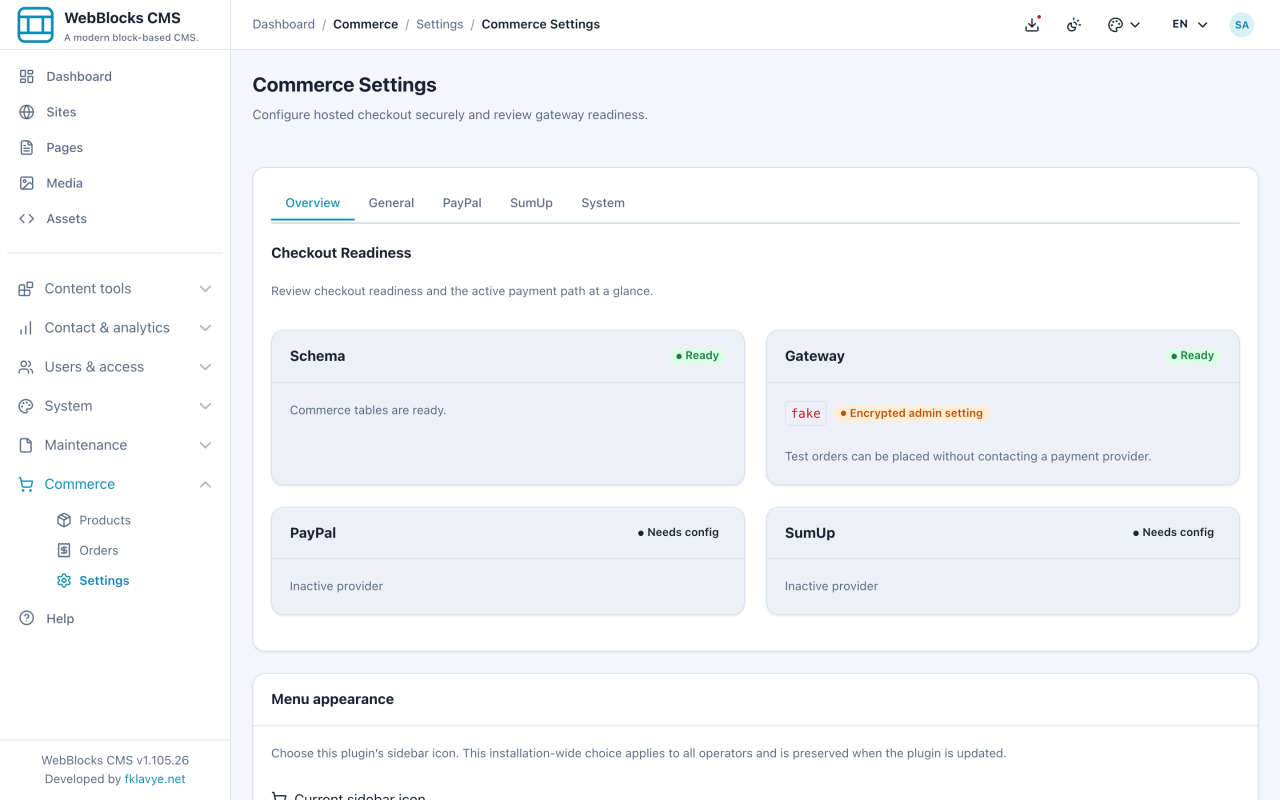Click the Settings gear icon under Commerce
The height and width of the screenshot is (800, 1280).
pos(64,580)
